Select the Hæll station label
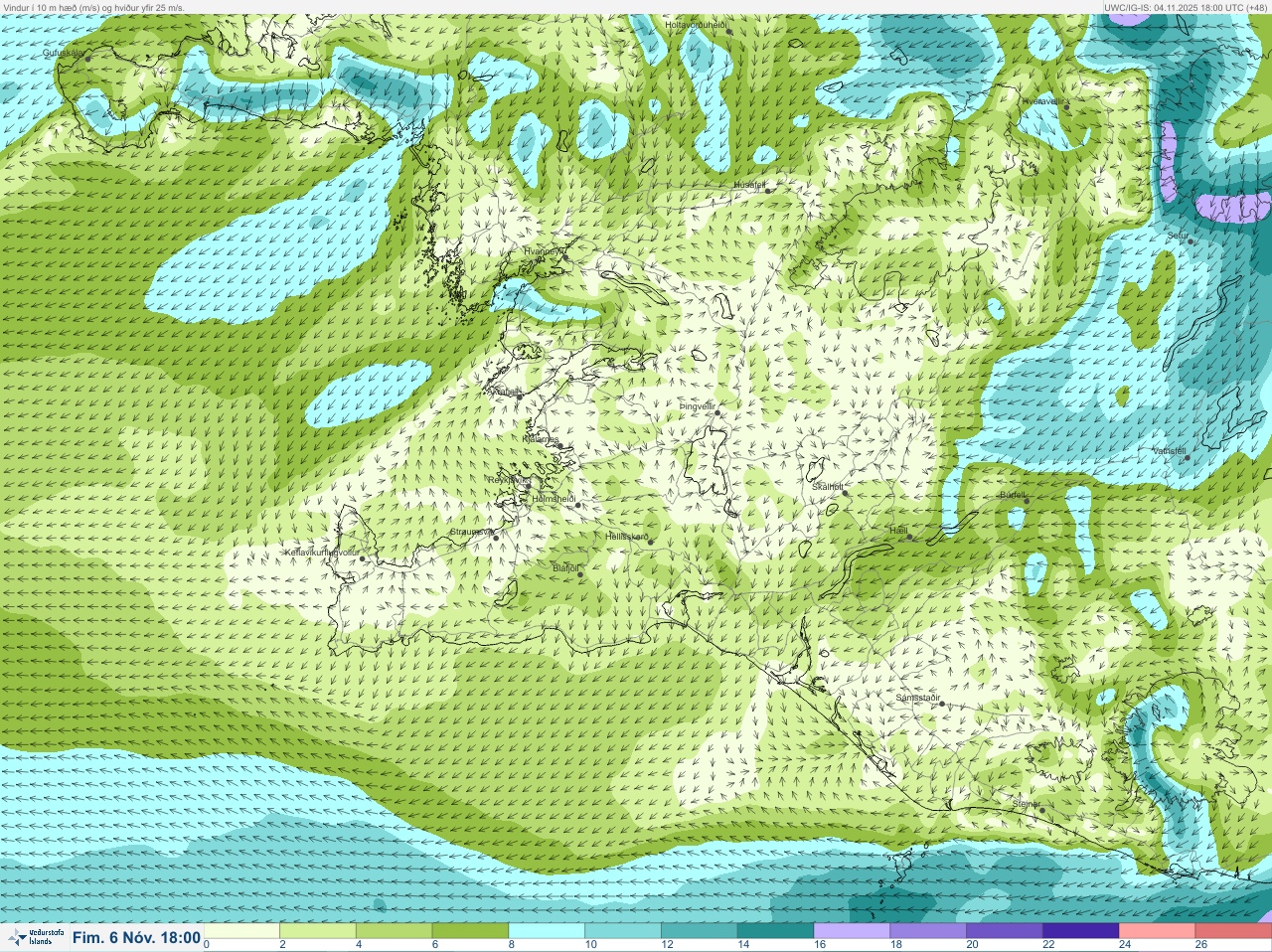Screen dimensions: 1272x952 tap(898, 531)
